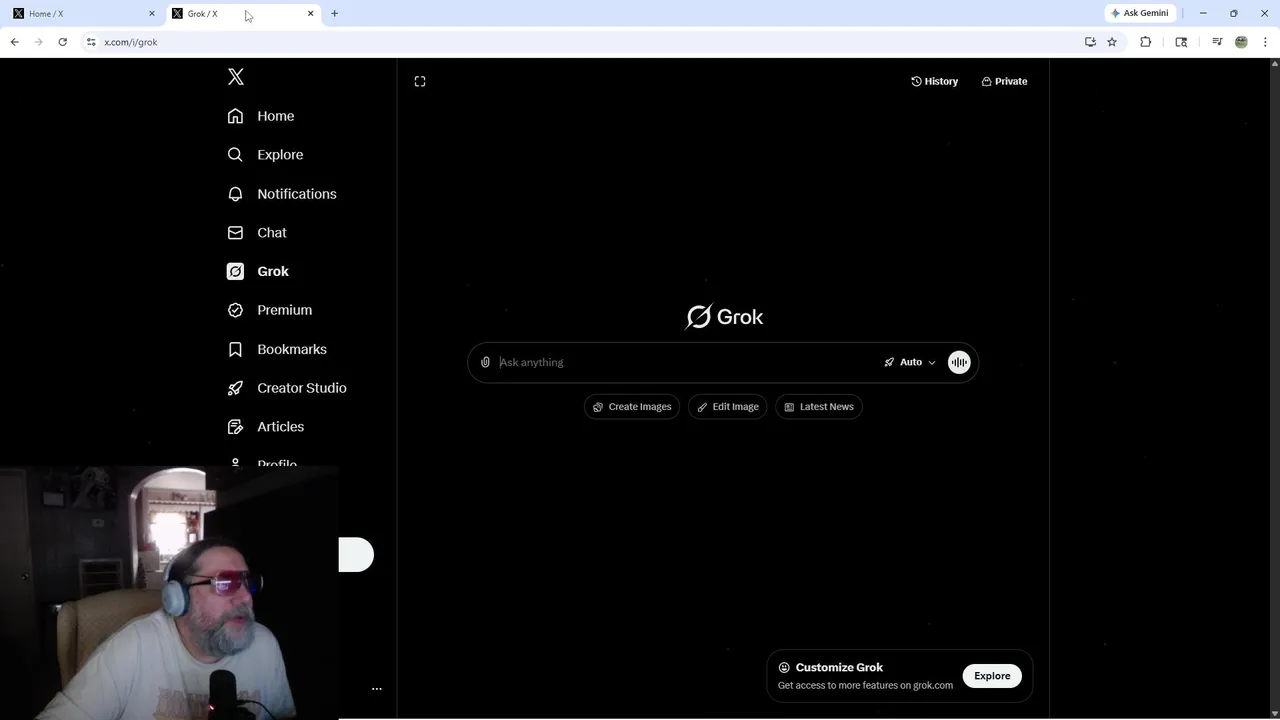The width and height of the screenshot is (1280, 720).
Task: Go back in browser history
Action: coord(14,42)
